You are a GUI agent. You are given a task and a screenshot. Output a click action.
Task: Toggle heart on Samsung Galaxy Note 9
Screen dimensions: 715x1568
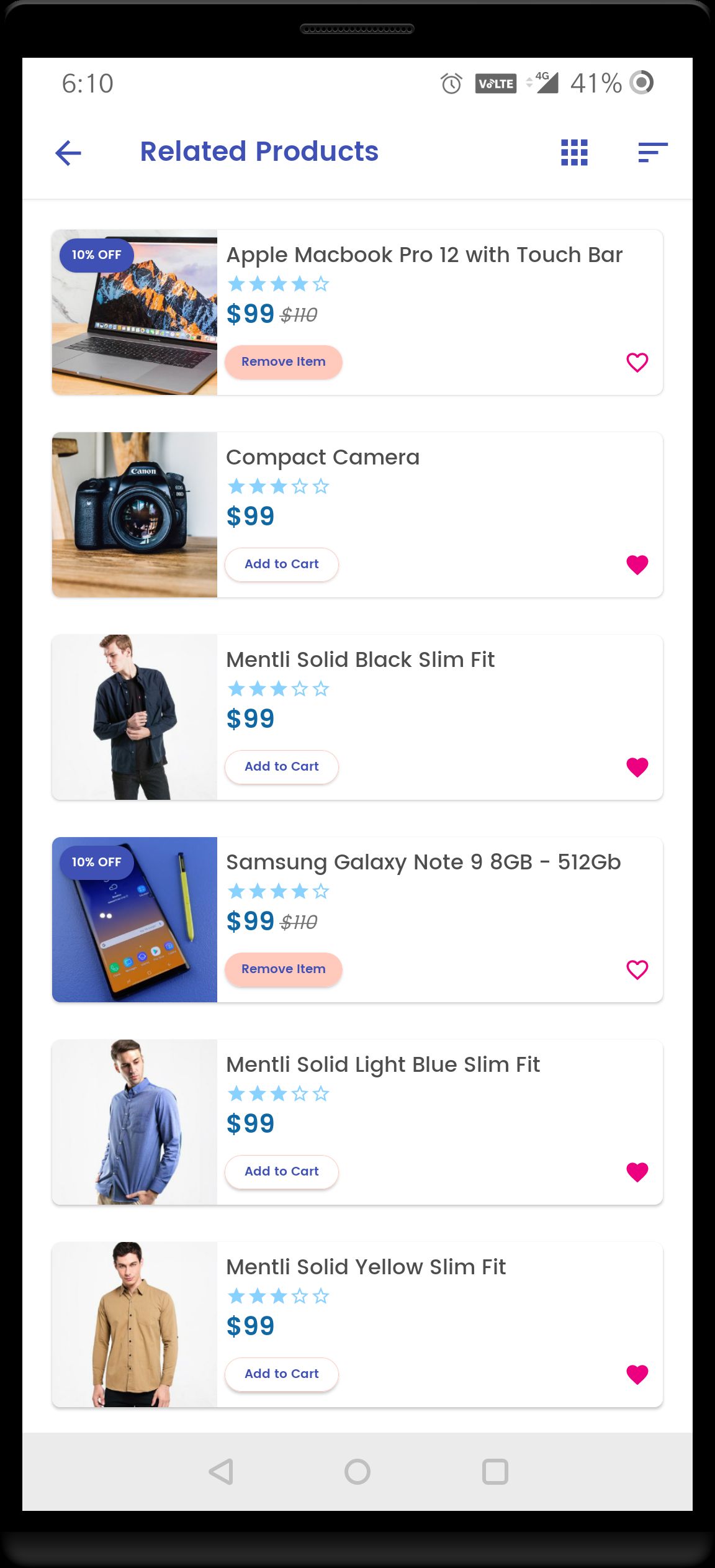637,969
